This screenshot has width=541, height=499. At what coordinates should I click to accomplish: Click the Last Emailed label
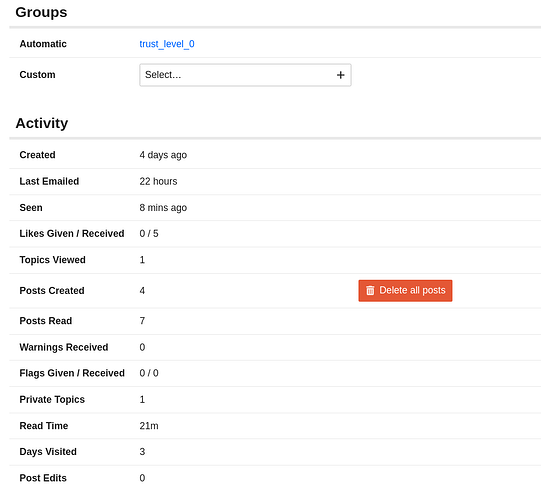pyautogui.click(x=49, y=181)
